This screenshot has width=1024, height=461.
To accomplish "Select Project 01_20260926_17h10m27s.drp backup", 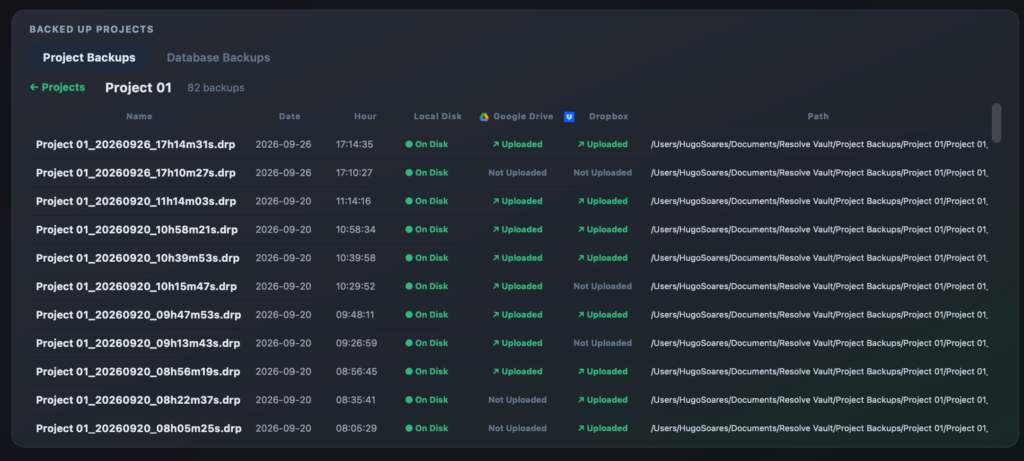I will point(136,173).
